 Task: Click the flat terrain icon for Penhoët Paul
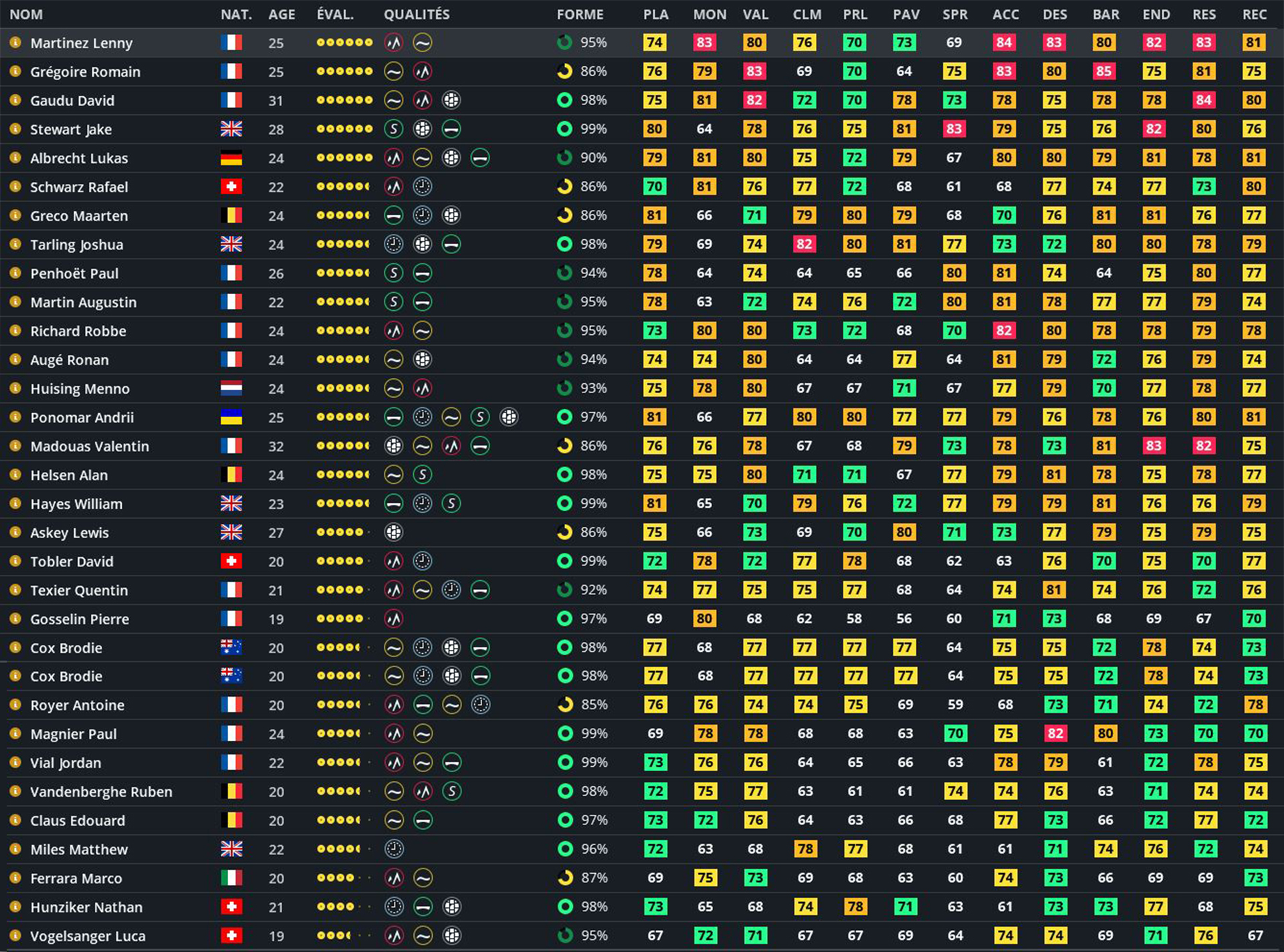[x=422, y=273]
